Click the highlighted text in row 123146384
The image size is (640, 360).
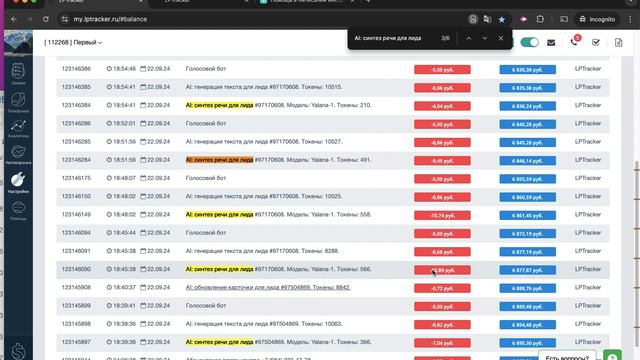220,105
